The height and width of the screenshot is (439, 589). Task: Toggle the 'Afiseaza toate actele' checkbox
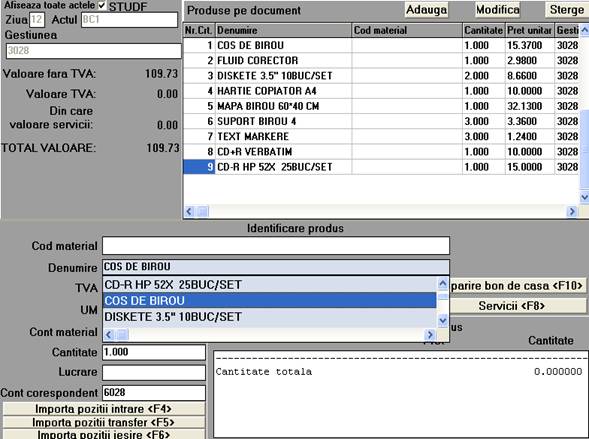coord(101,5)
